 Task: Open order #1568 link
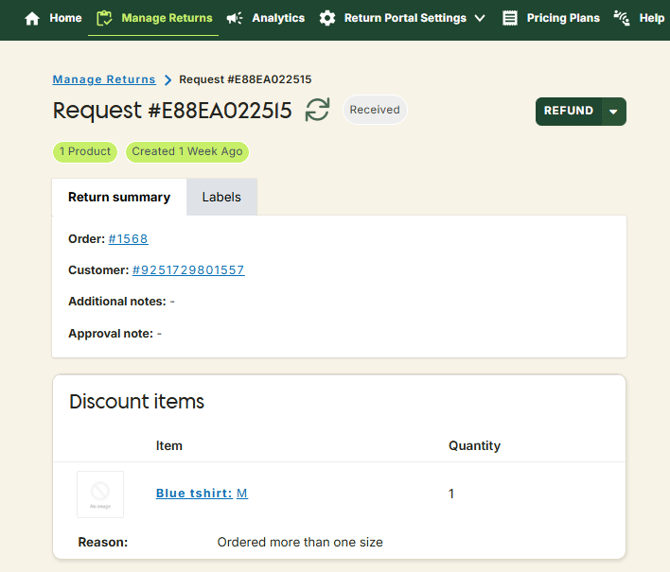click(x=128, y=239)
